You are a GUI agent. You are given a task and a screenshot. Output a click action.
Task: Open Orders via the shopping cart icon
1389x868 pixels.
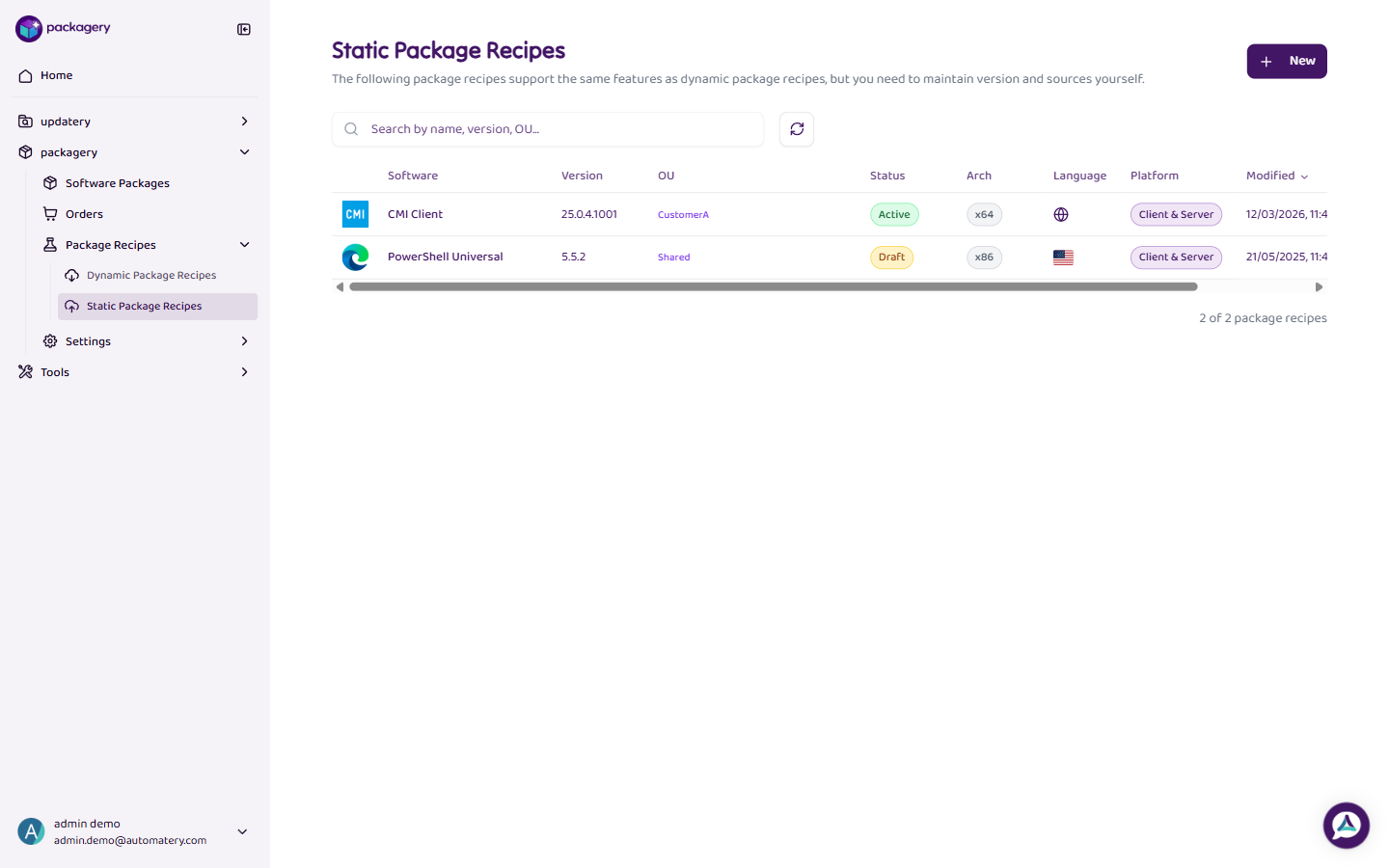tap(49, 213)
